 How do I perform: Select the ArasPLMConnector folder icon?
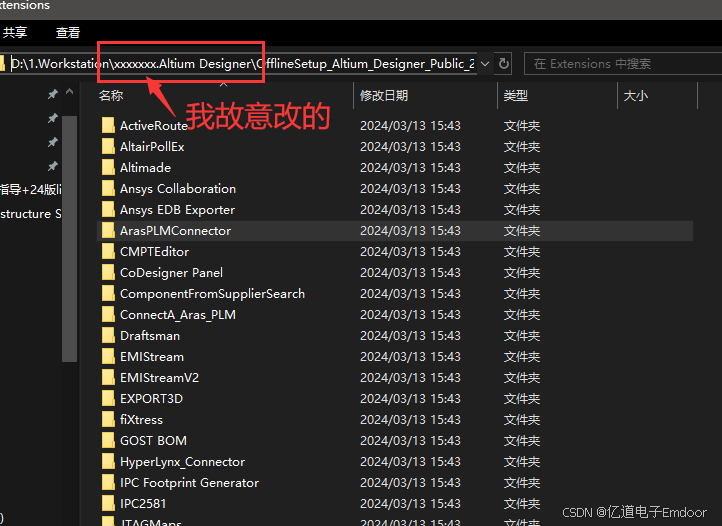[x=108, y=231]
